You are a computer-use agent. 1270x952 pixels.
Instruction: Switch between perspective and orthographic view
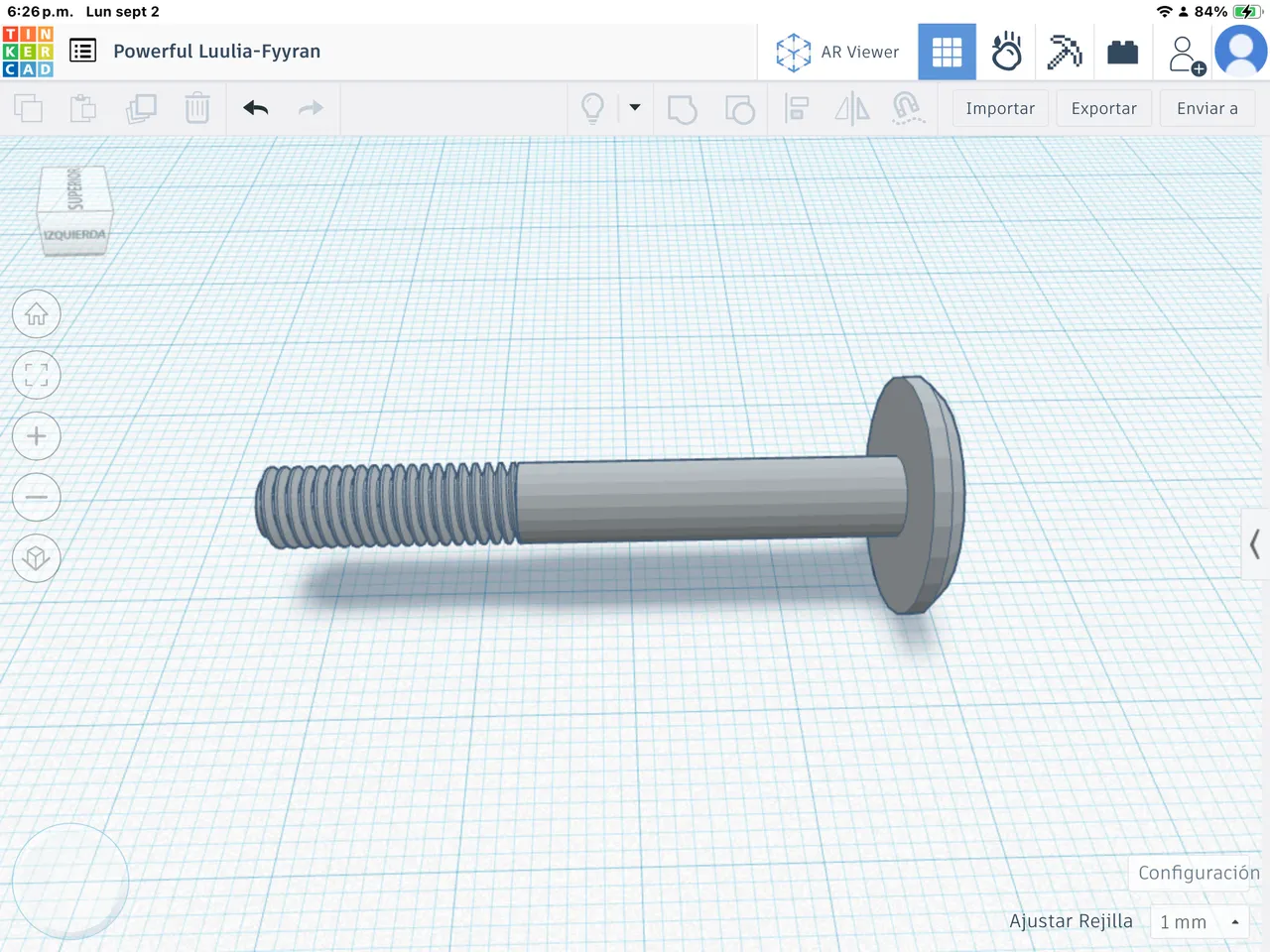(x=36, y=558)
